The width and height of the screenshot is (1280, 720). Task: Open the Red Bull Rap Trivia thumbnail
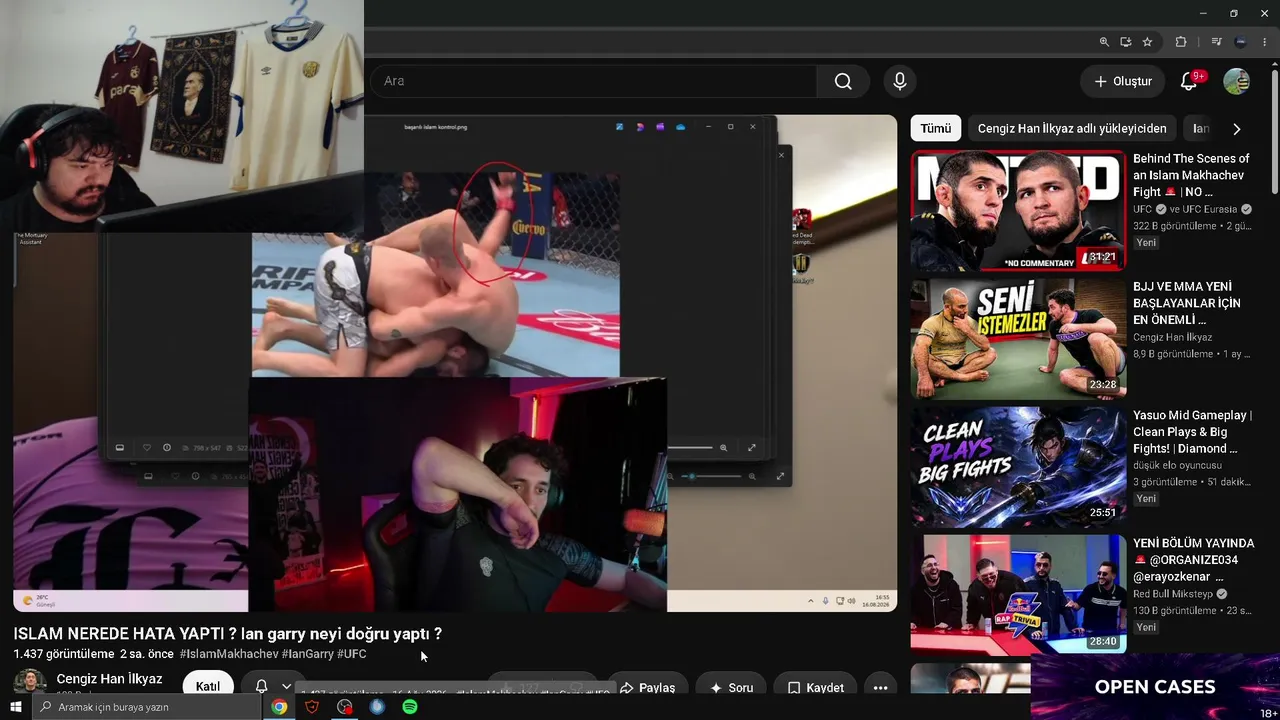1018,594
